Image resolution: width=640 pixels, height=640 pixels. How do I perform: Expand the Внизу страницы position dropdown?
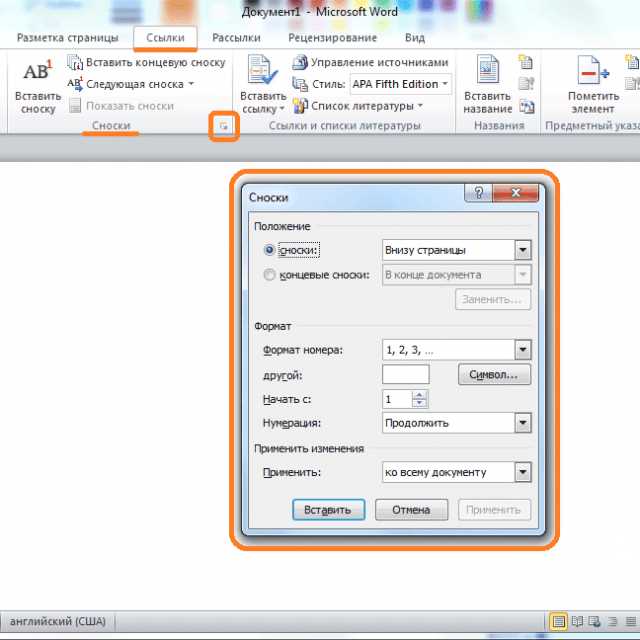[x=523, y=250]
